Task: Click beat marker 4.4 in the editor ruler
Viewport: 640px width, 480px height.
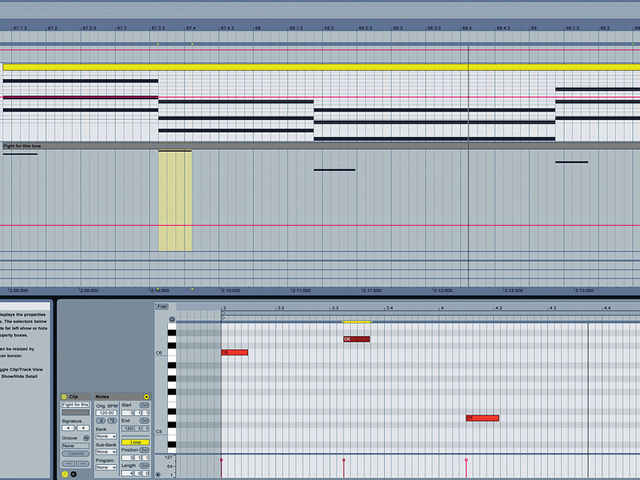Action: pyautogui.click(x=607, y=308)
